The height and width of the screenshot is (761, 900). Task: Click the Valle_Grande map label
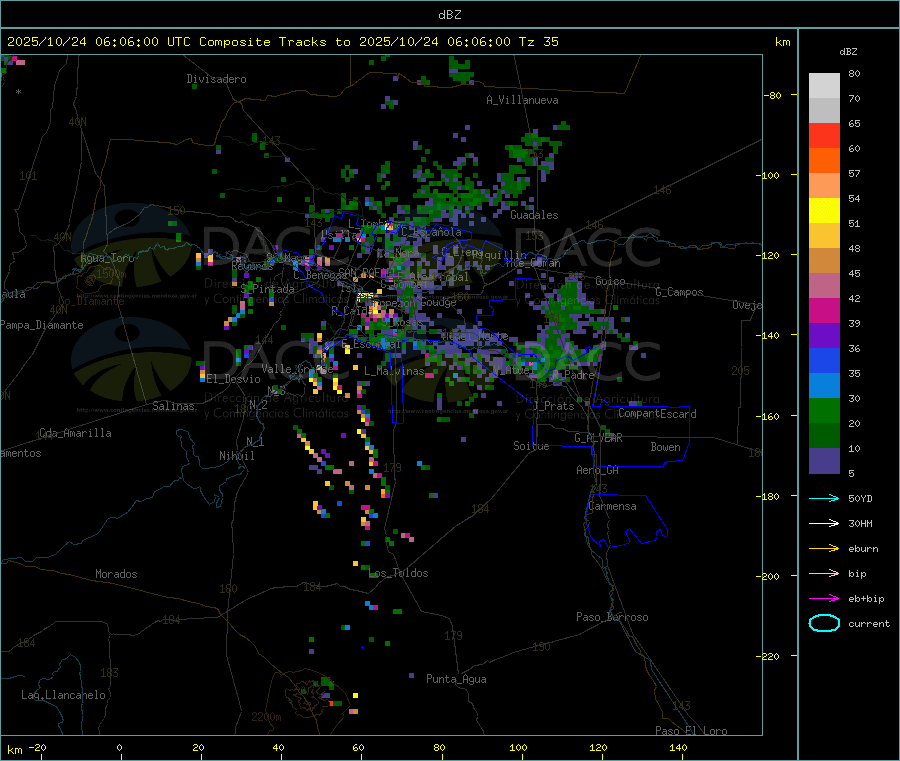pos(297,368)
